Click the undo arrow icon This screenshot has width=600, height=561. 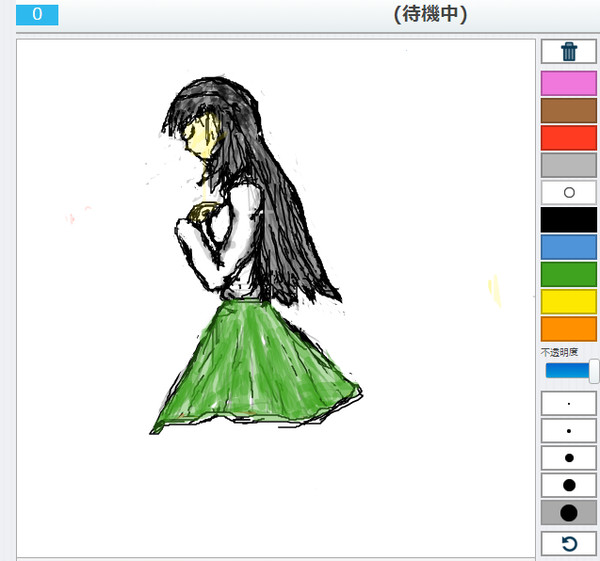pos(569,544)
